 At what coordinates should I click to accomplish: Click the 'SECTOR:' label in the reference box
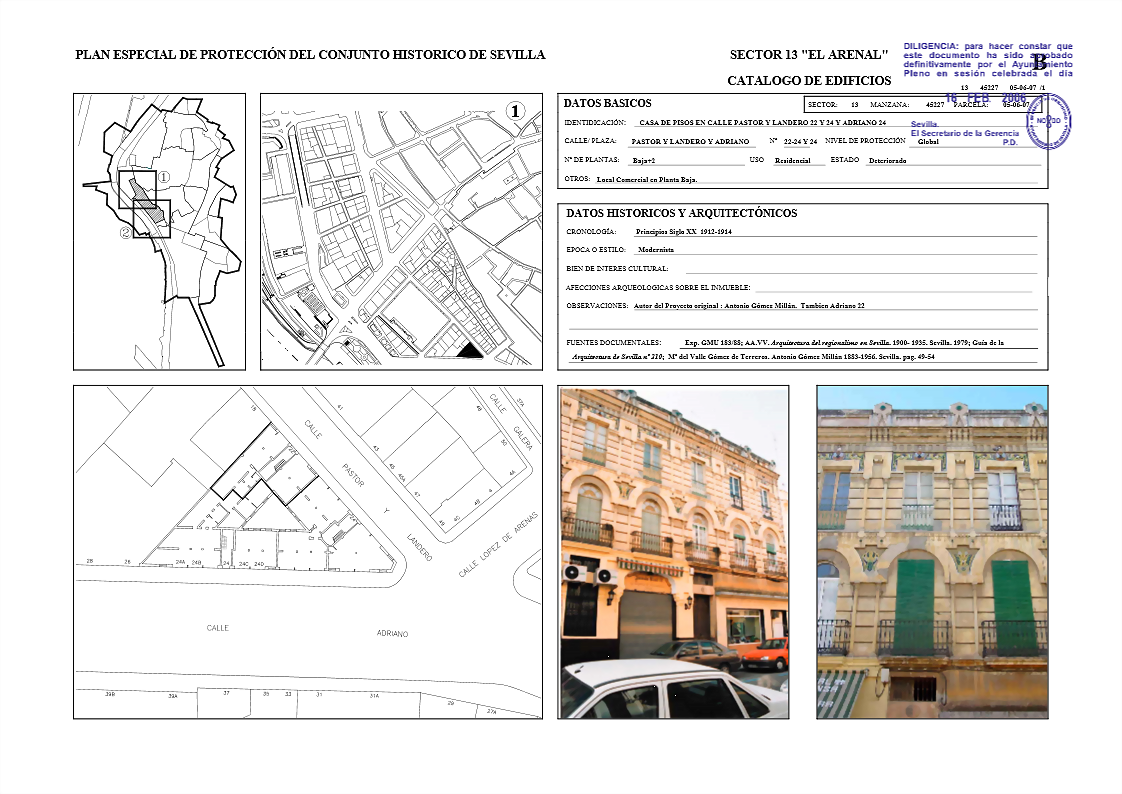(822, 104)
